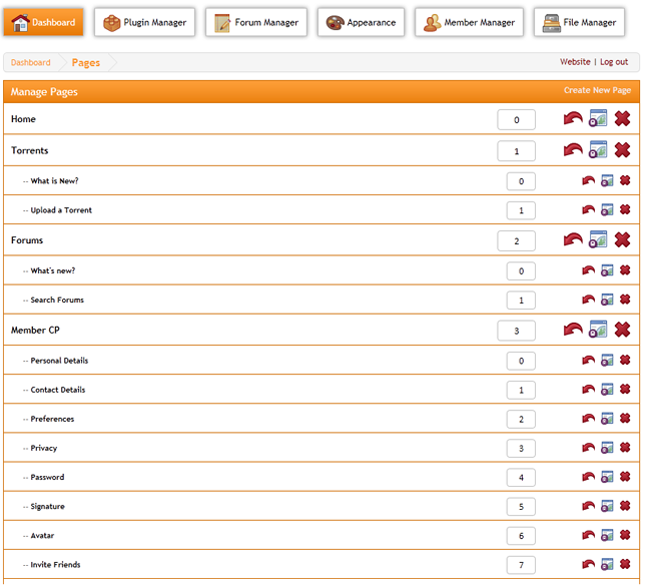
Task: Select the 'Search Forums' subpage text
Action: tap(57, 300)
